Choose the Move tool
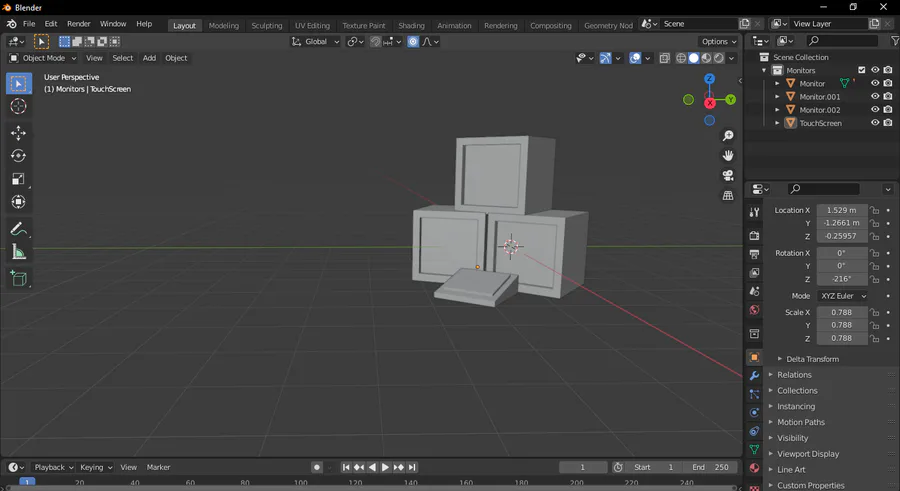Screen dimensions: 900x491 click(18, 133)
